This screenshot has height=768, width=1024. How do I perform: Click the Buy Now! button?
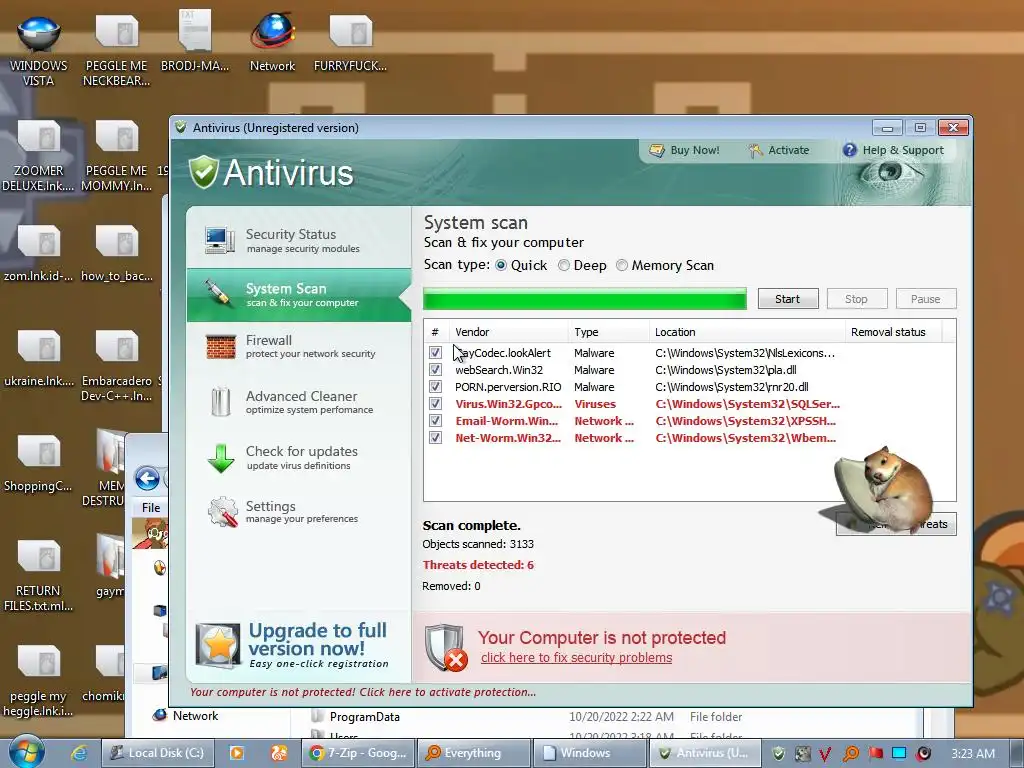pos(684,150)
